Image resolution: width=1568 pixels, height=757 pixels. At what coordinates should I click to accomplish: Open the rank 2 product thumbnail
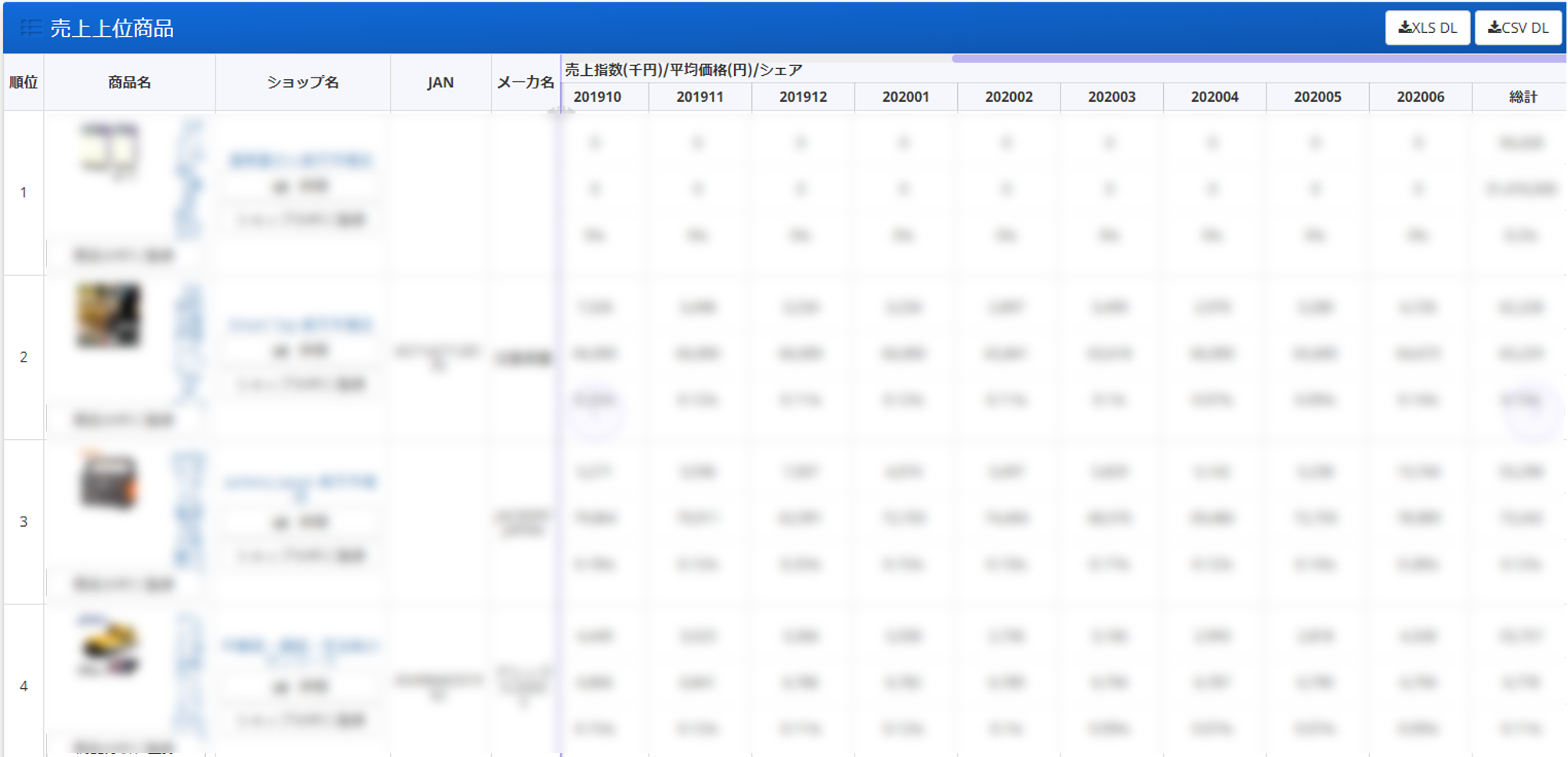coord(108,315)
